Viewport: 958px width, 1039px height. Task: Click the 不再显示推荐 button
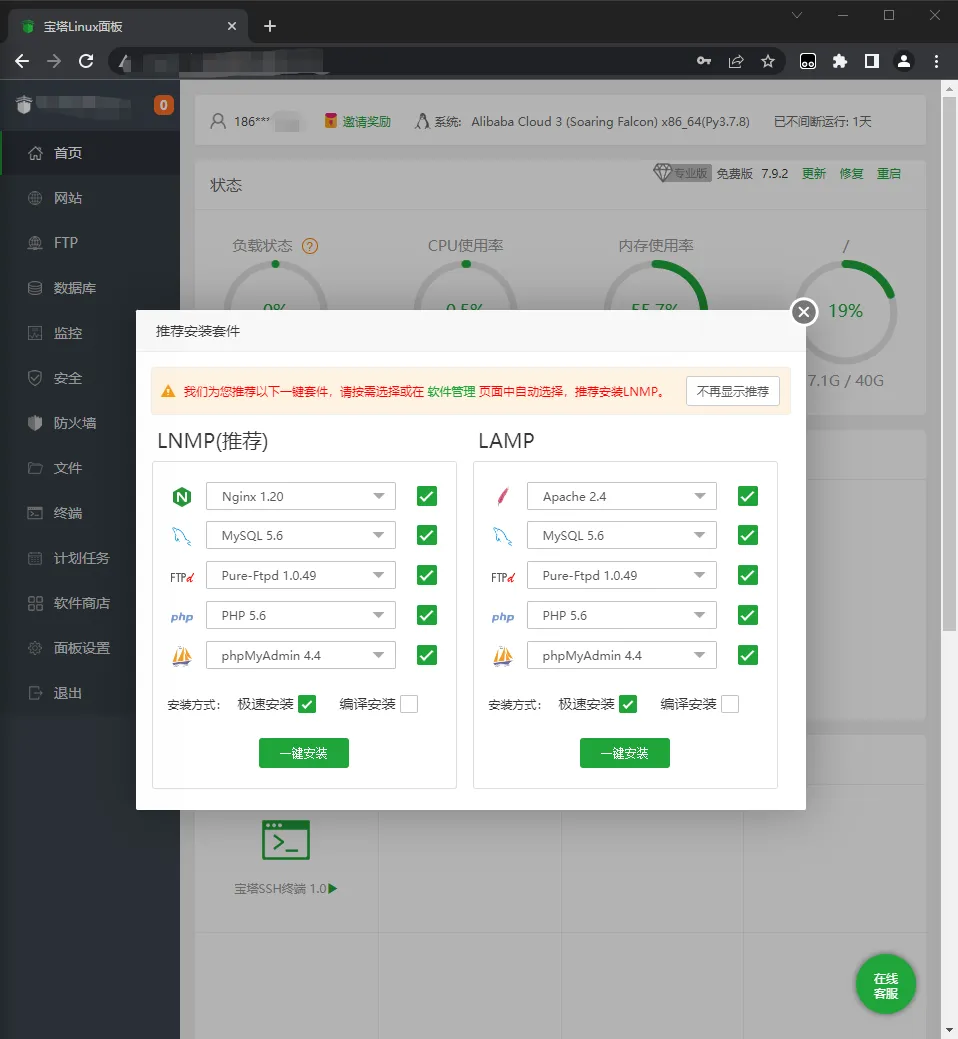pyautogui.click(x=733, y=391)
